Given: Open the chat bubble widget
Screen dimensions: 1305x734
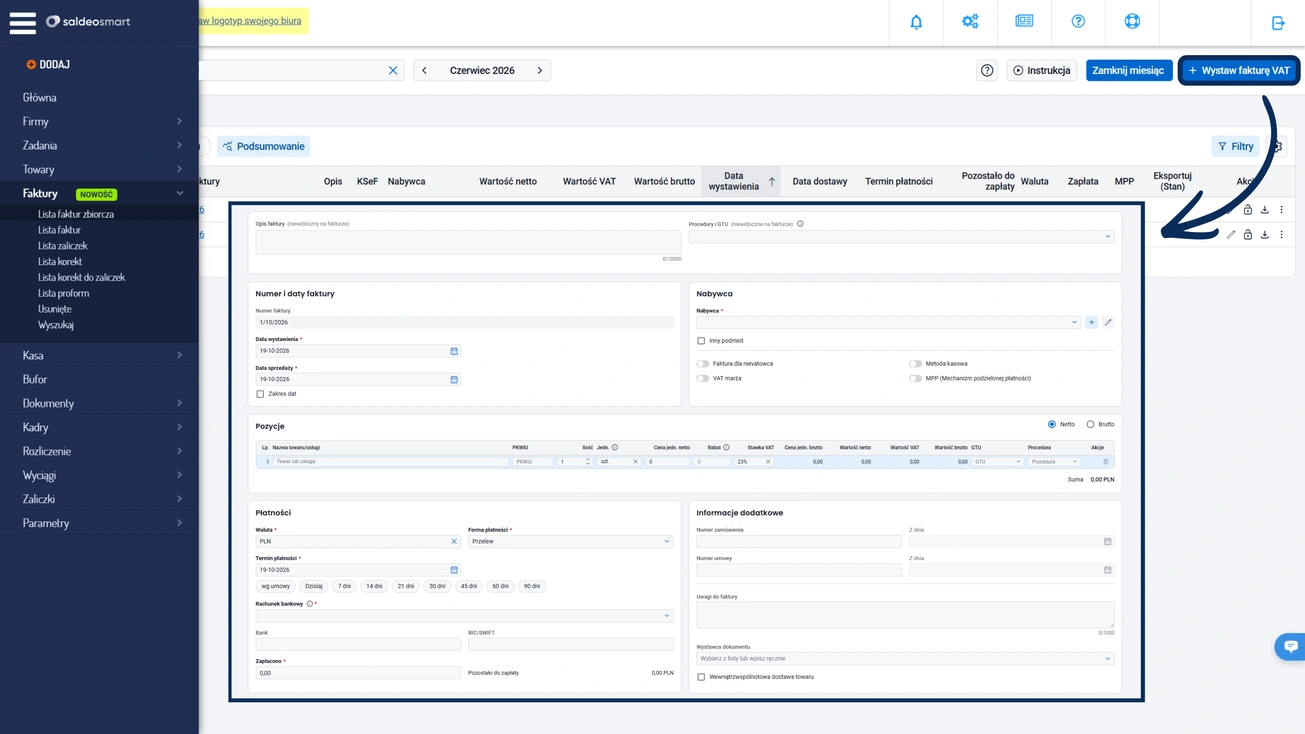Looking at the screenshot, I should click(x=1290, y=647).
